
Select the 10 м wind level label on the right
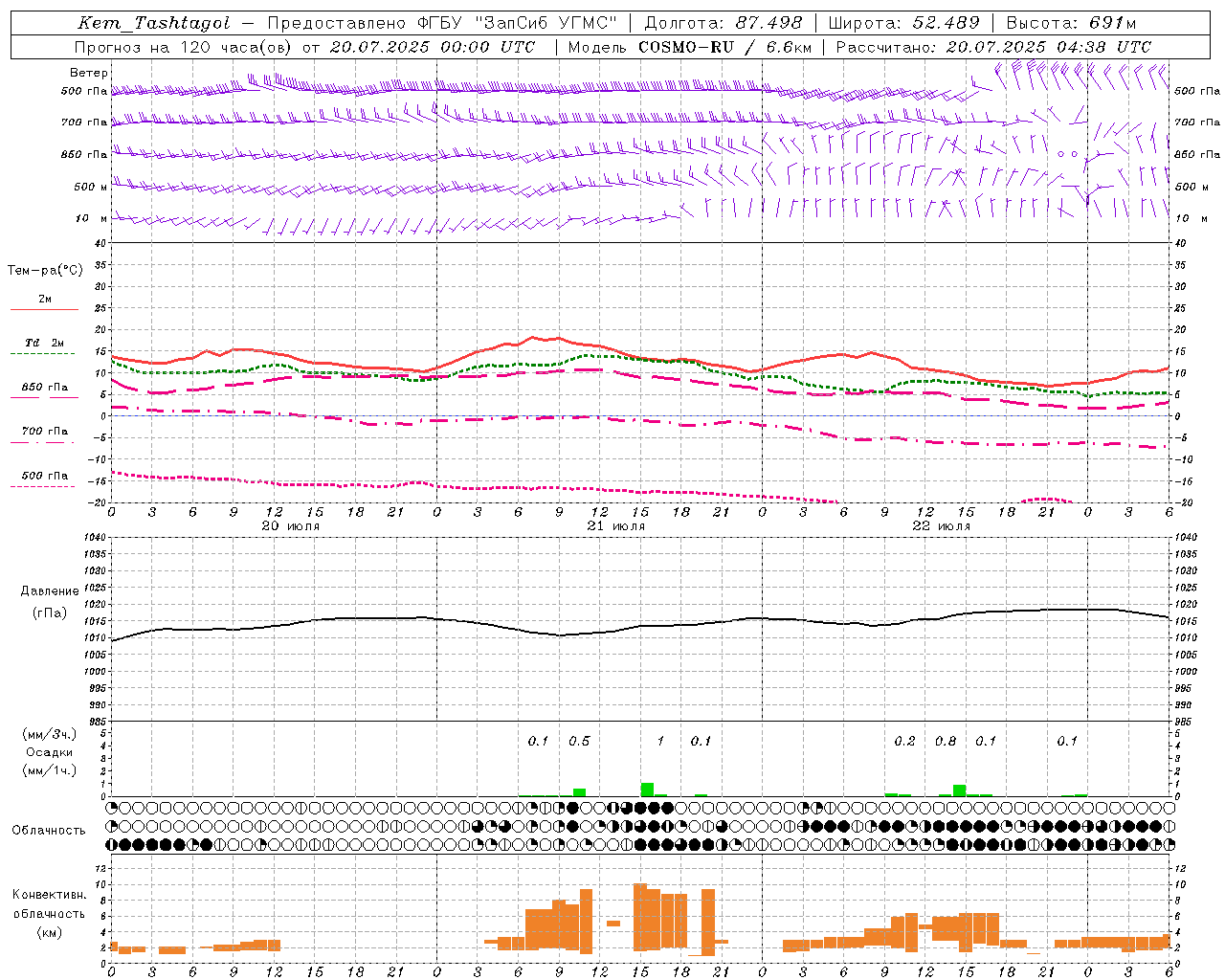pyautogui.click(x=1191, y=218)
